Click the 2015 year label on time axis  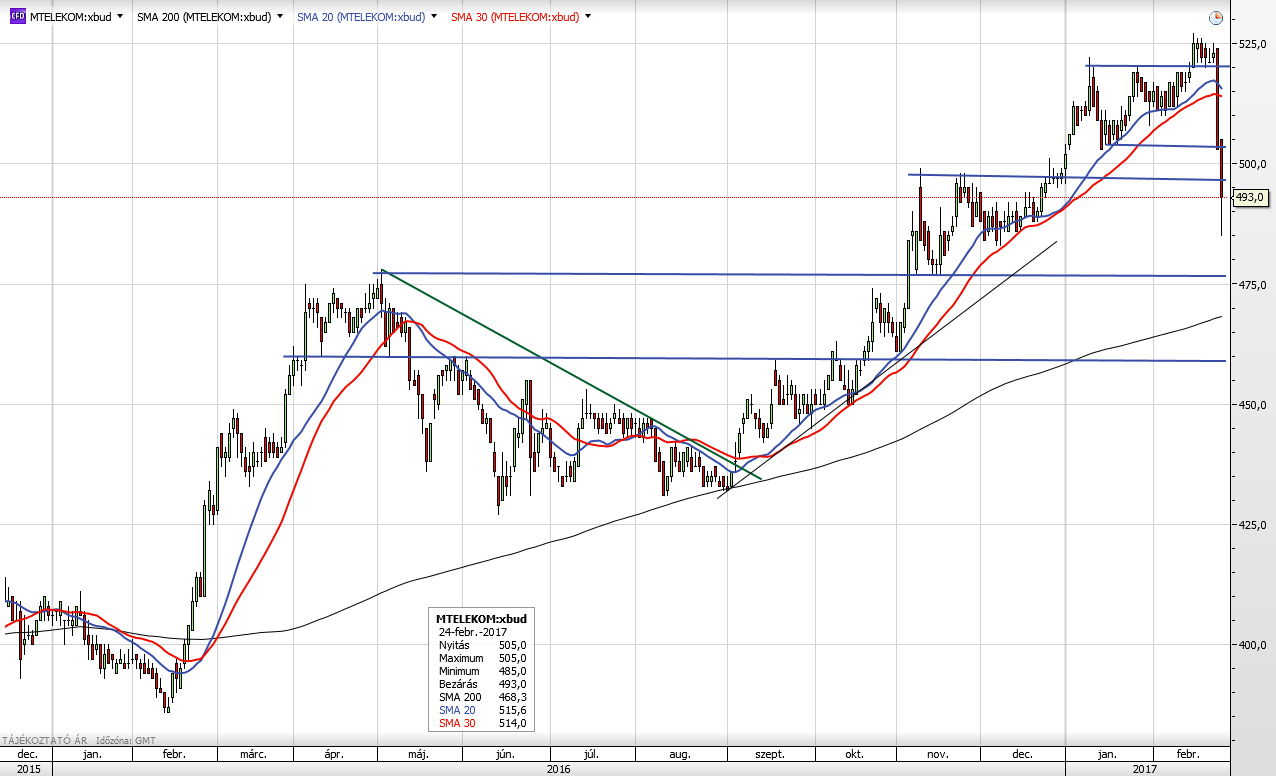pos(28,769)
